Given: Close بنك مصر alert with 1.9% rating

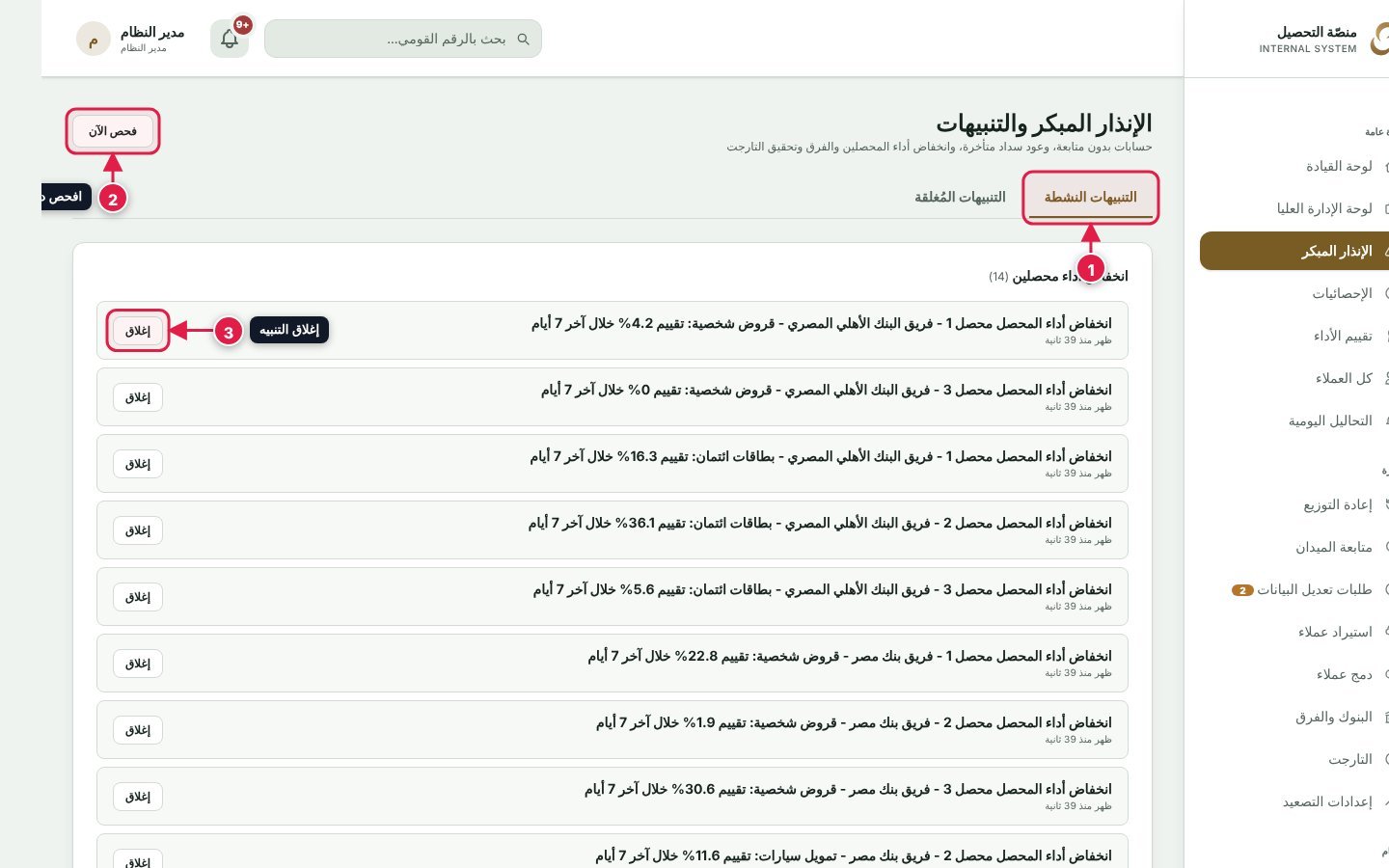Looking at the screenshot, I should pos(138,730).
